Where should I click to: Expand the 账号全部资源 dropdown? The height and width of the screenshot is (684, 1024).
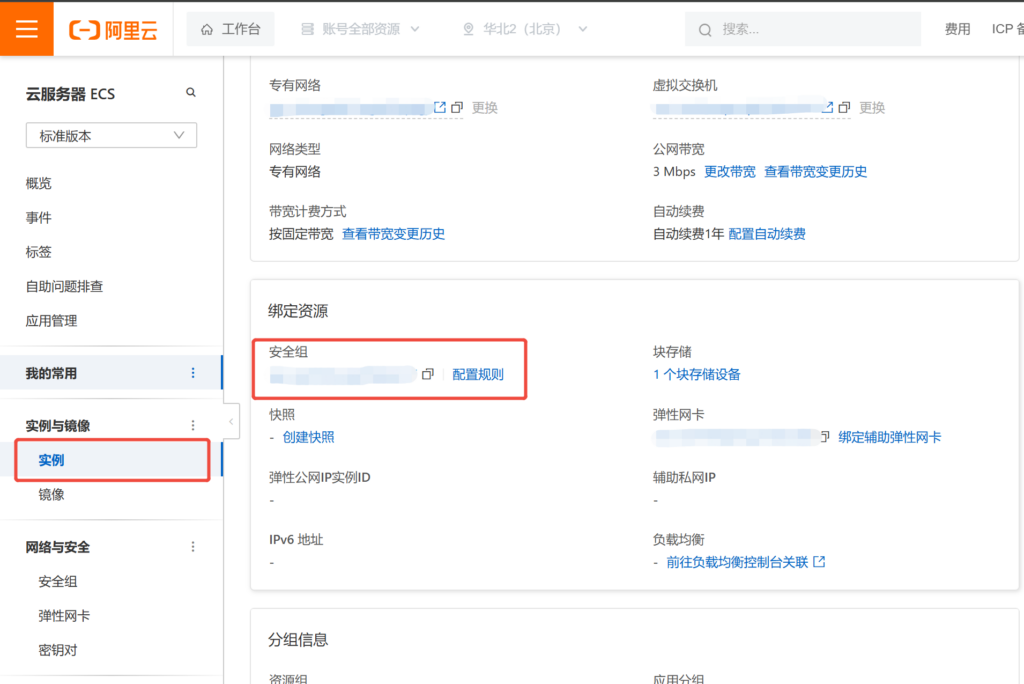click(x=360, y=30)
